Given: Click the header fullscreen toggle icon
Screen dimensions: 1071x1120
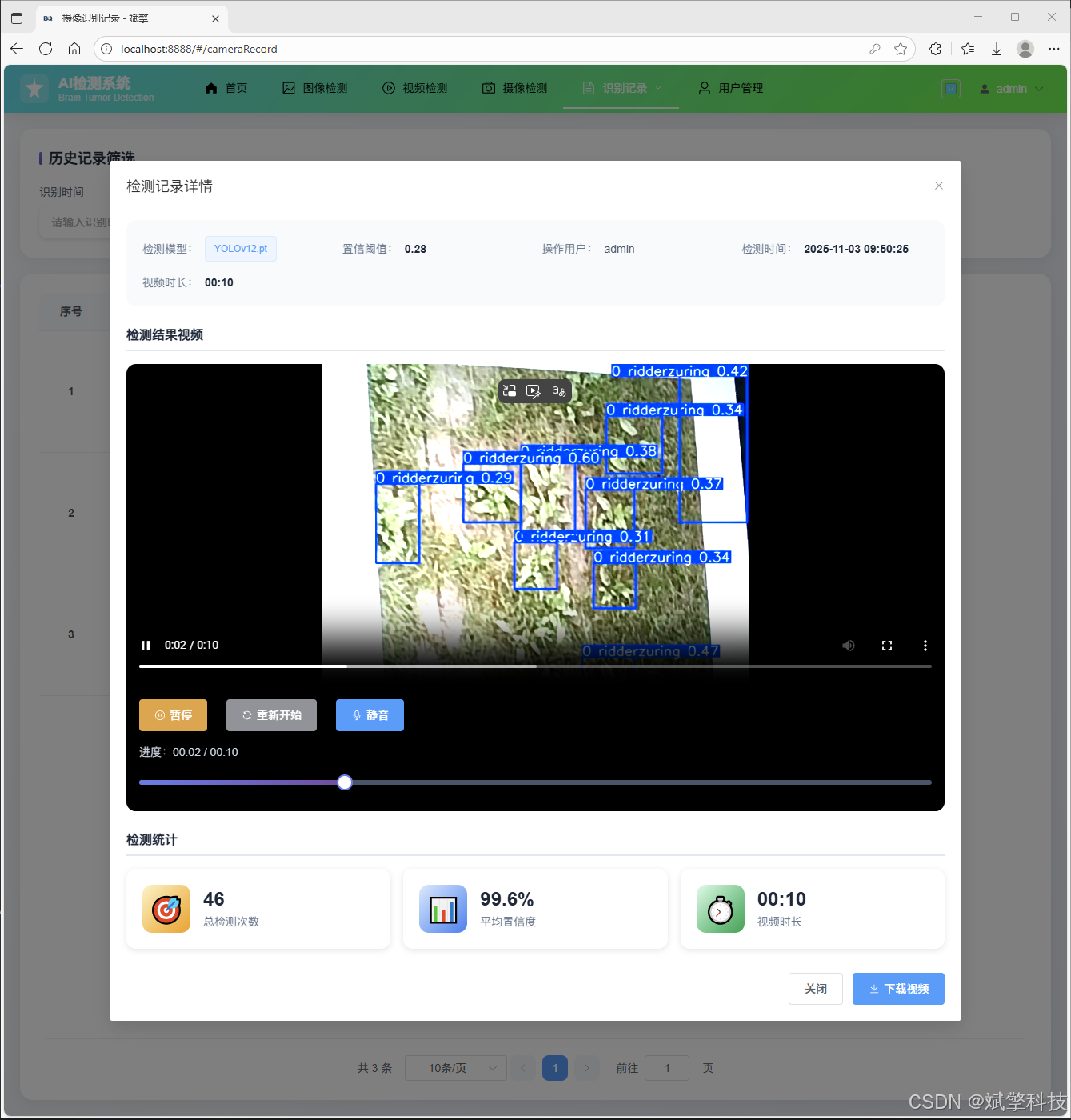Looking at the screenshot, I should (951, 89).
